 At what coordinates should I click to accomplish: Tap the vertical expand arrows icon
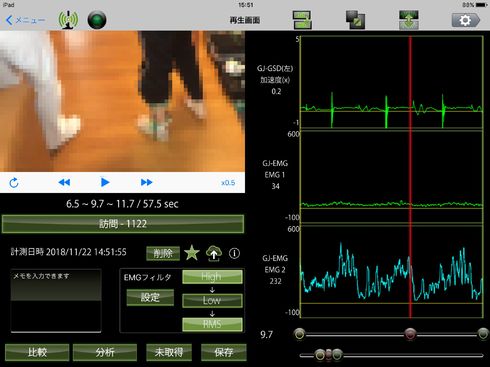tap(409, 20)
